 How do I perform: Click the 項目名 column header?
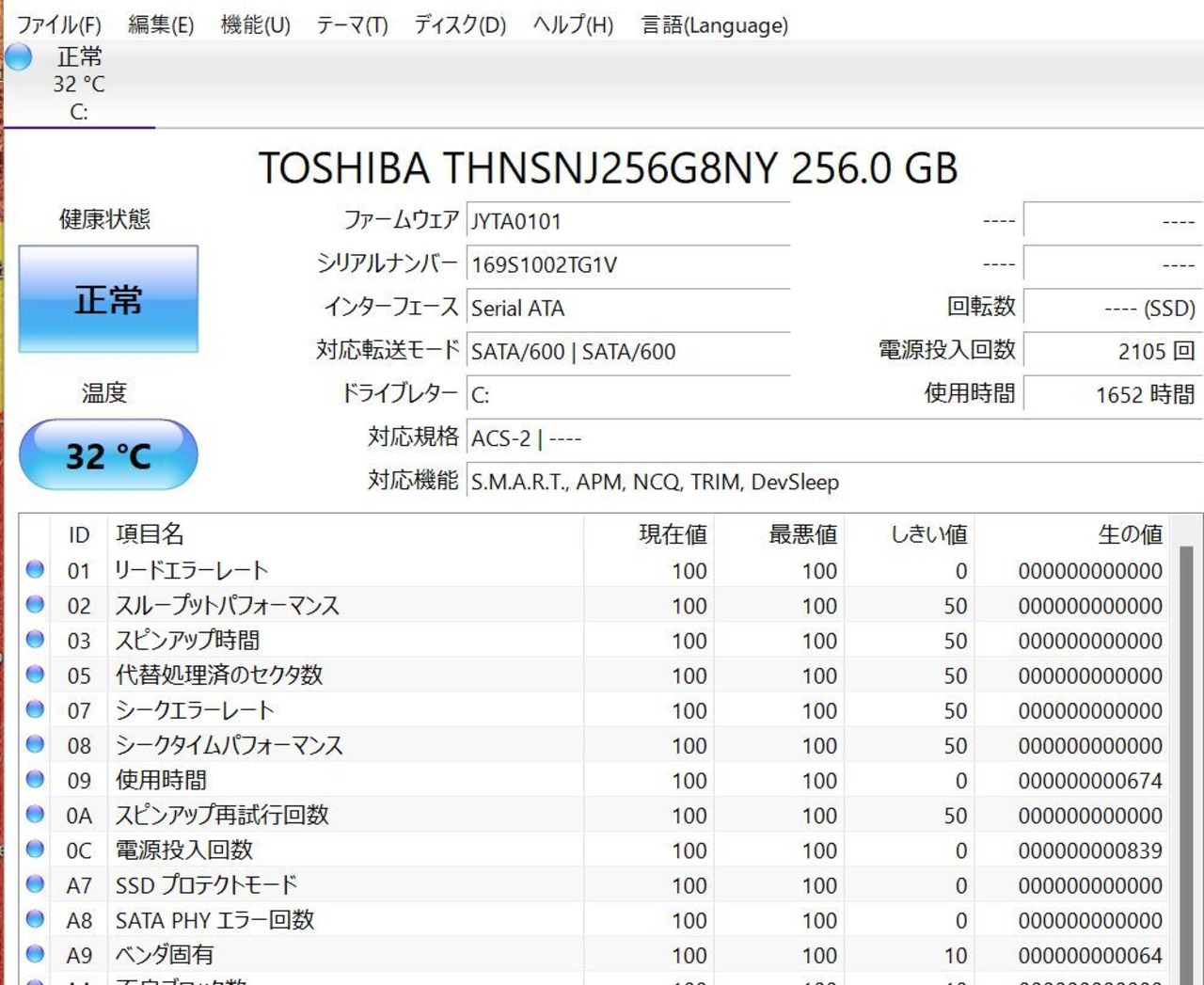click(150, 534)
